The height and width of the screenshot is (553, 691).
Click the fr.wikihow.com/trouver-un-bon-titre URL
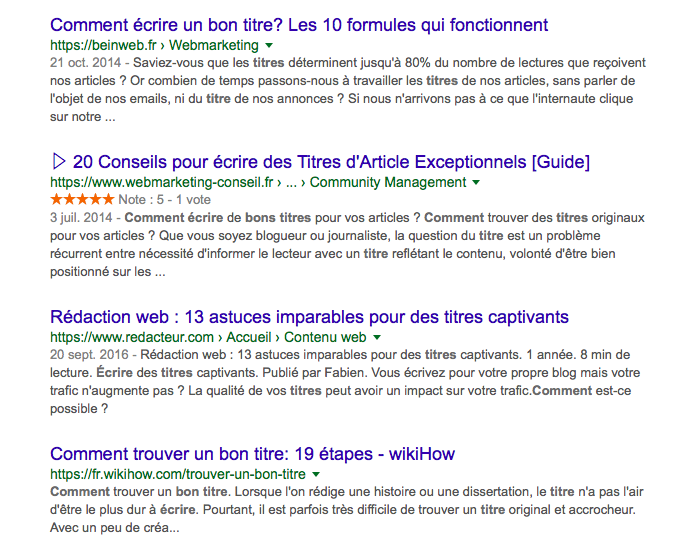[177, 474]
